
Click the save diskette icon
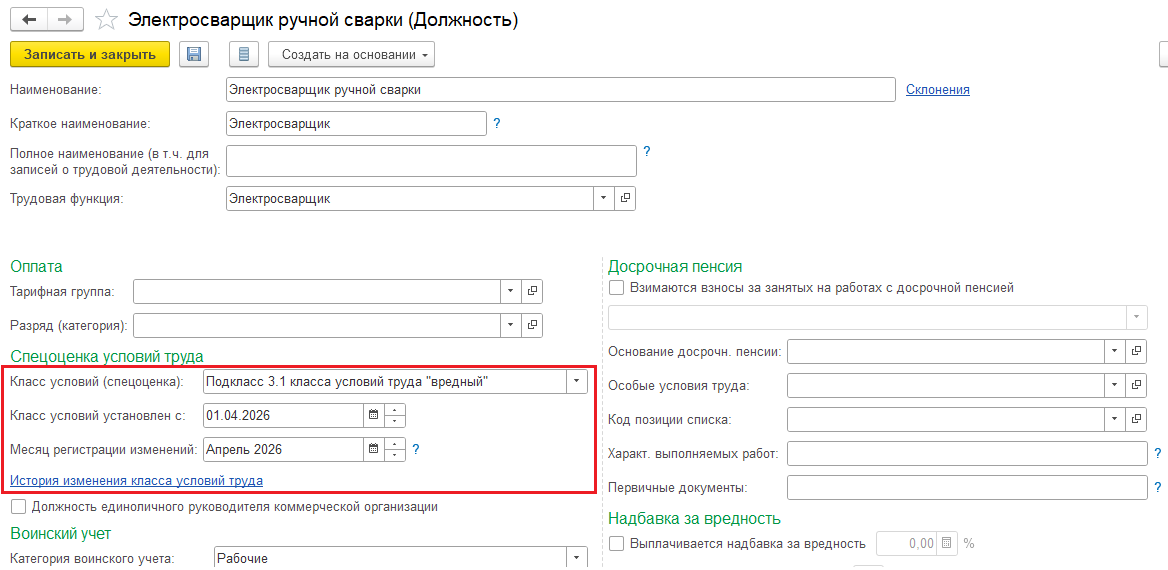pos(194,54)
